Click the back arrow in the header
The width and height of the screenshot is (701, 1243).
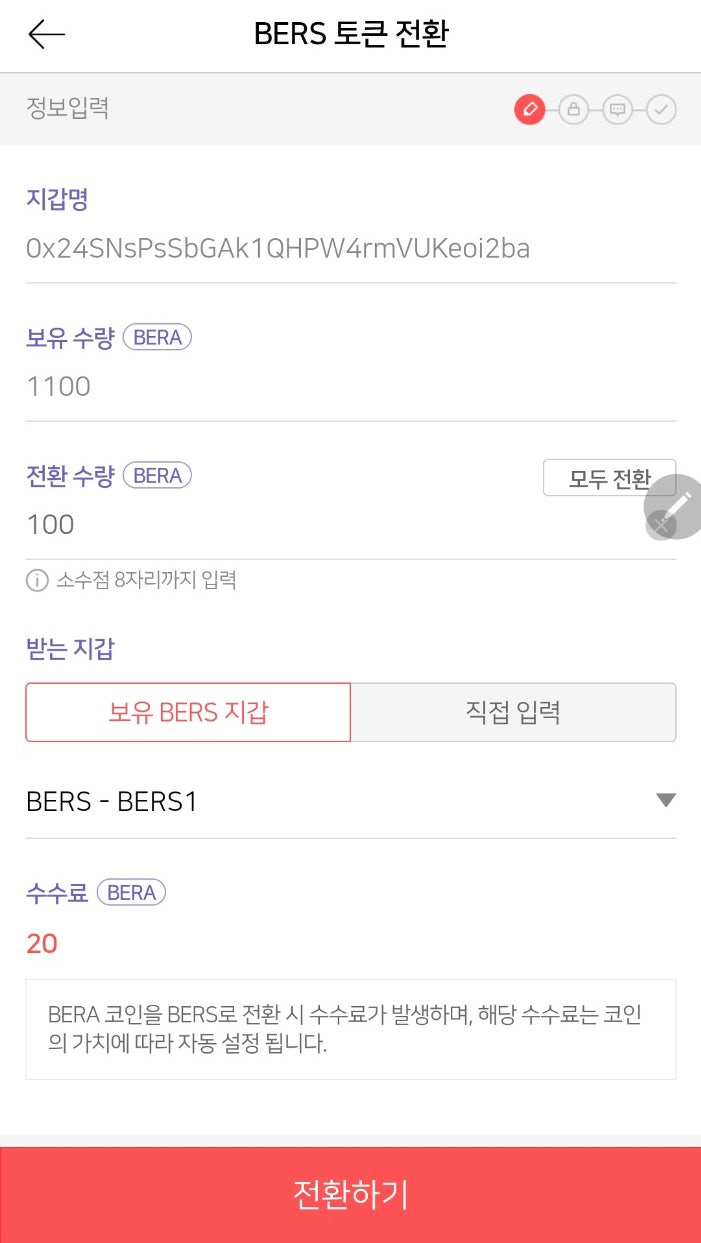(46, 34)
